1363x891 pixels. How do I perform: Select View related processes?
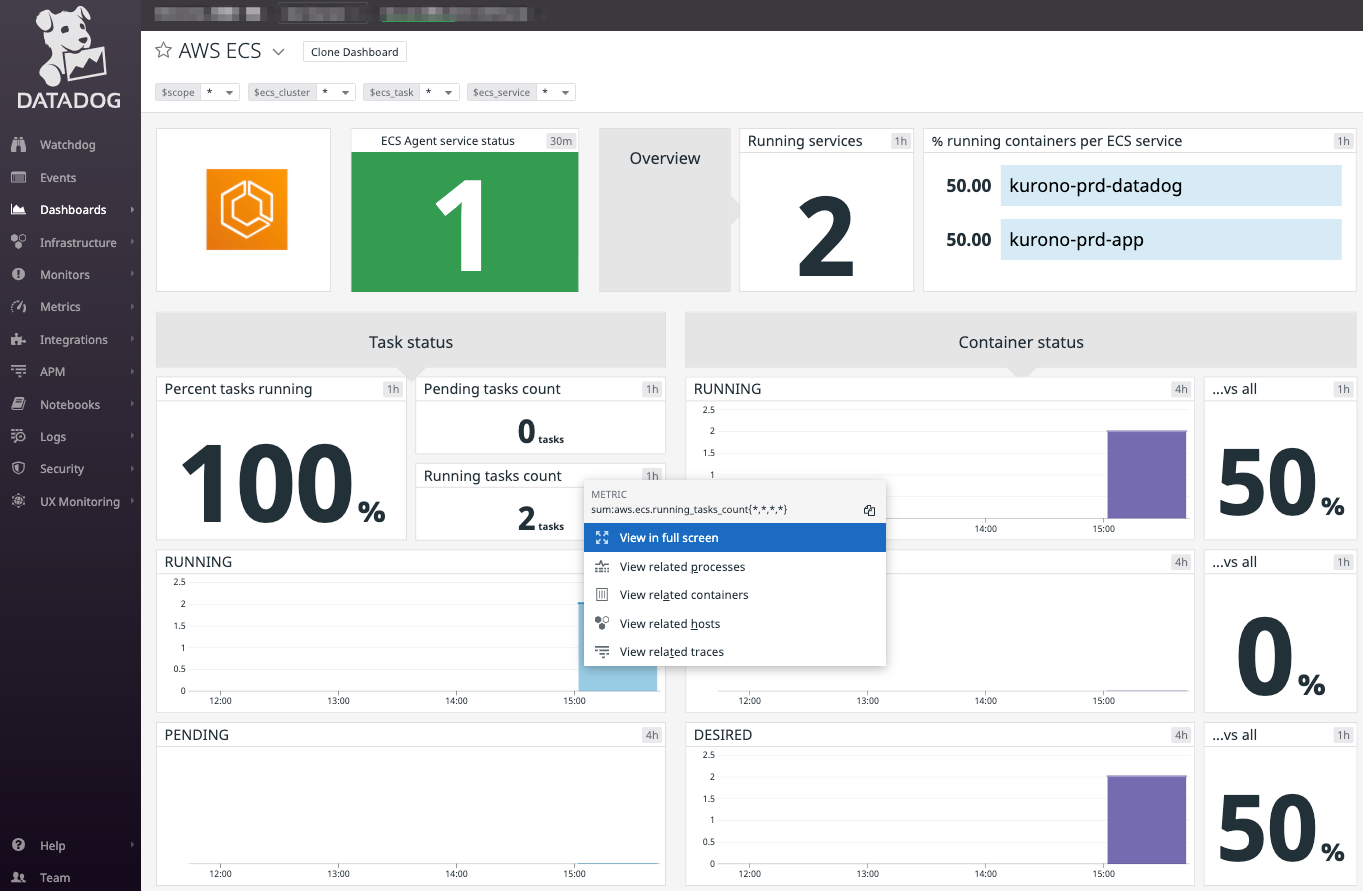[x=735, y=566]
